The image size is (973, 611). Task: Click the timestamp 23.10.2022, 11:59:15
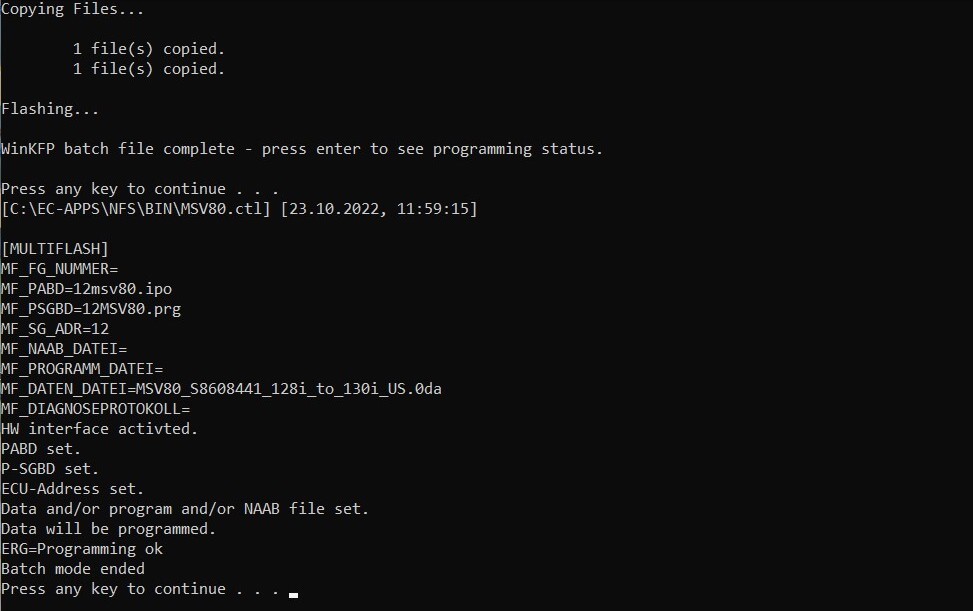[380, 209]
